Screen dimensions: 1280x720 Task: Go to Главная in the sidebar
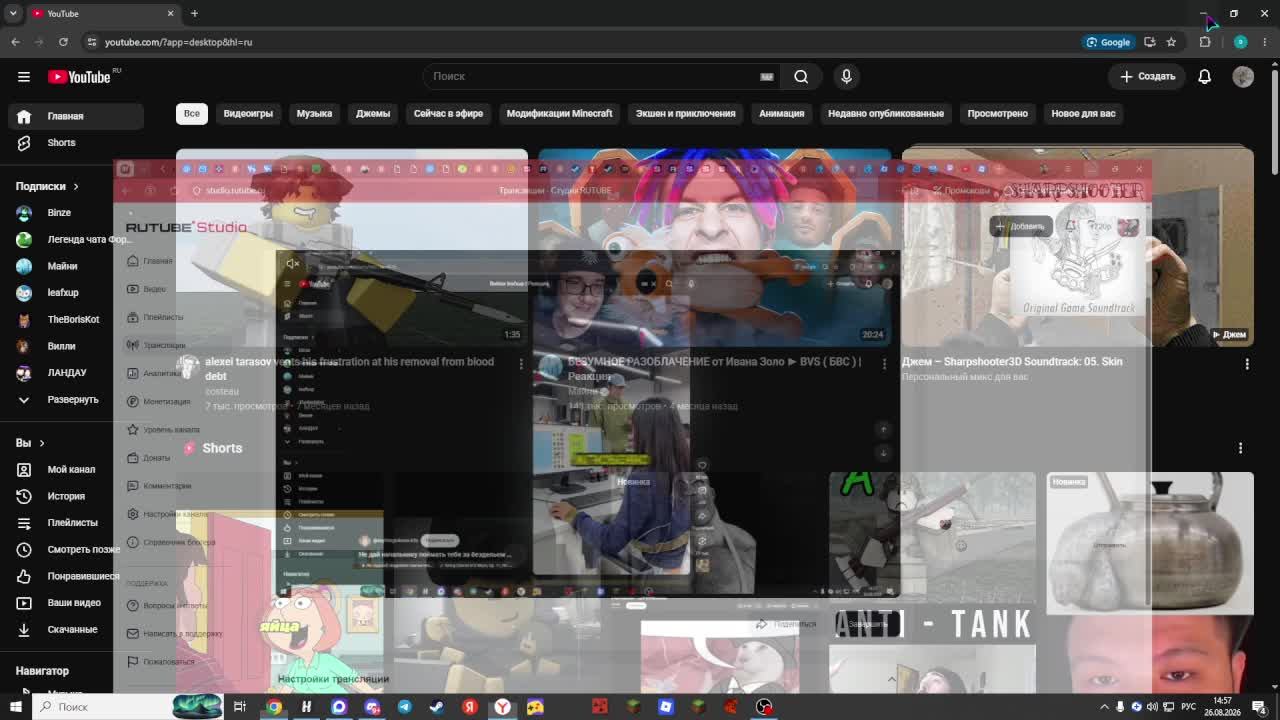(78, 116)
